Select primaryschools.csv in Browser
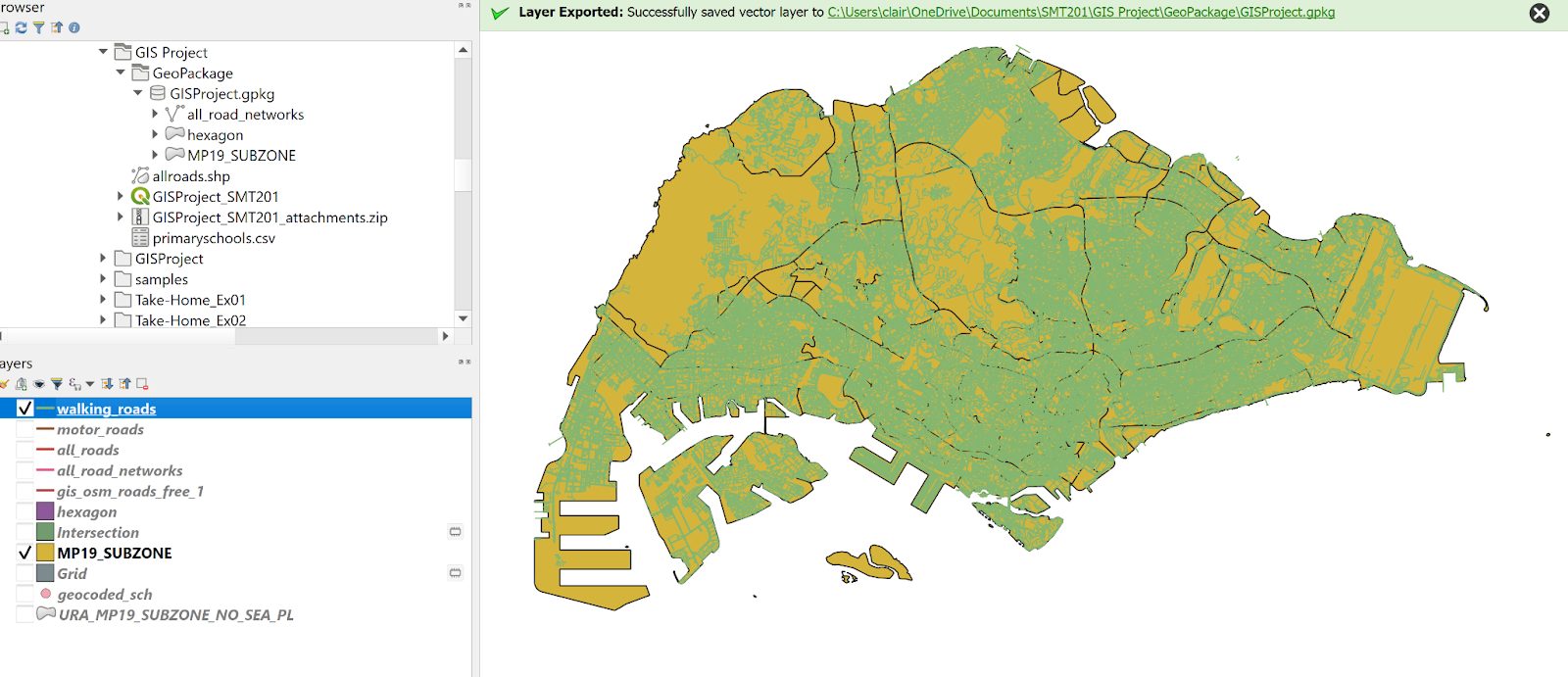This screenshot has width=1568, height=677. point(213,238)
